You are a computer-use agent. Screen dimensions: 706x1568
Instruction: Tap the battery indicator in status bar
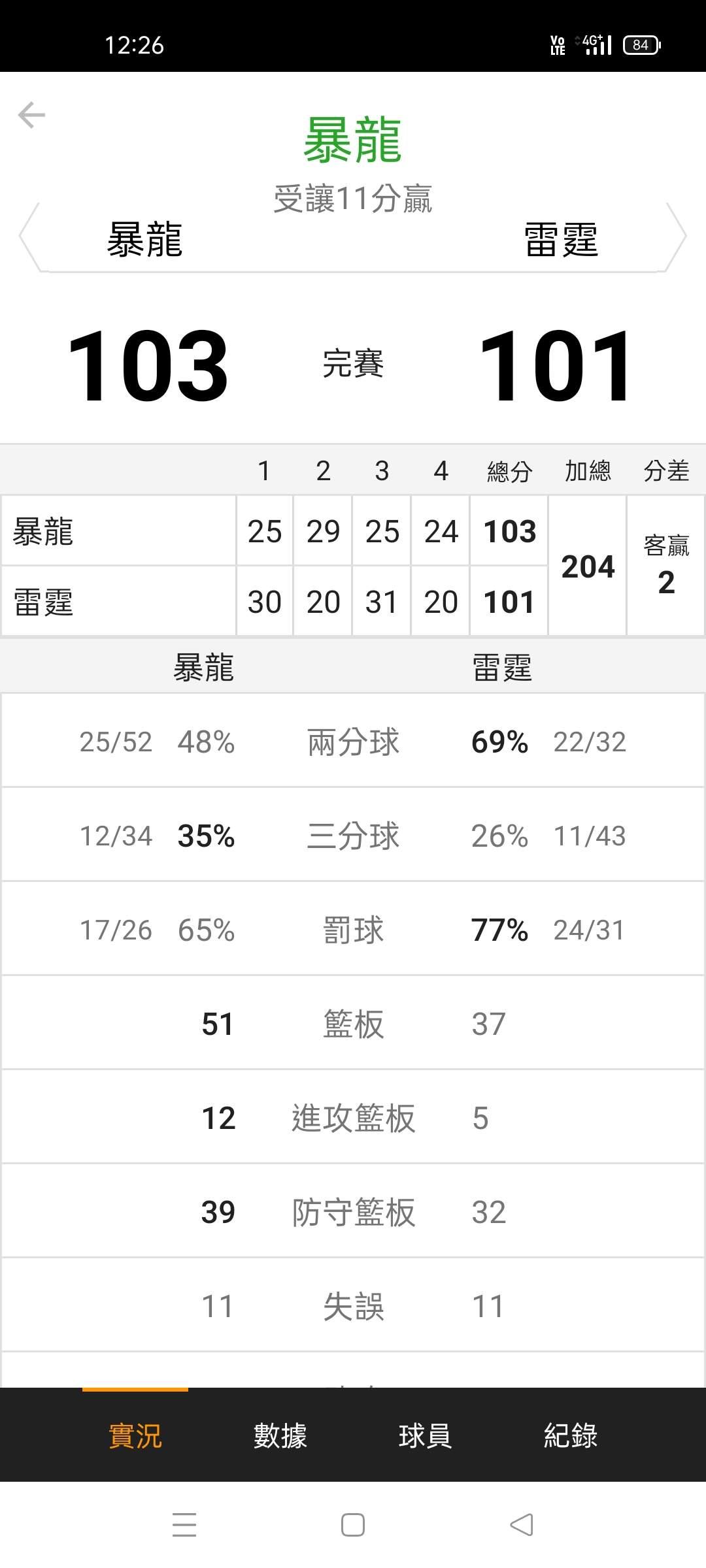tap(641, 45)
